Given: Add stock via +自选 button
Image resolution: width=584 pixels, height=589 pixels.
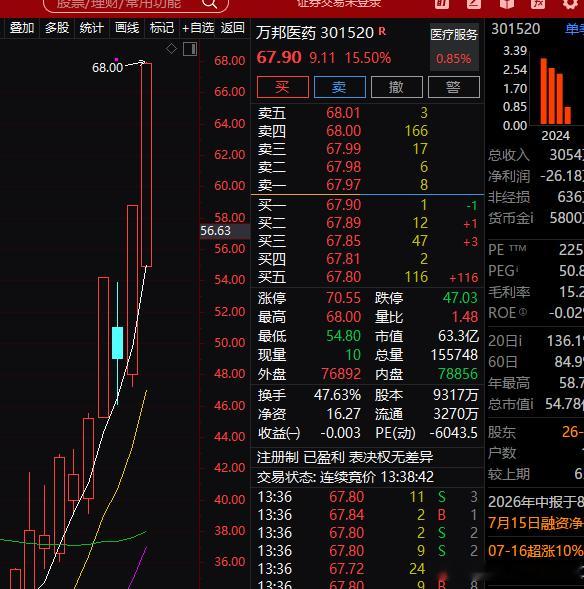Looking at the screenshot, I should click(198, 28).
